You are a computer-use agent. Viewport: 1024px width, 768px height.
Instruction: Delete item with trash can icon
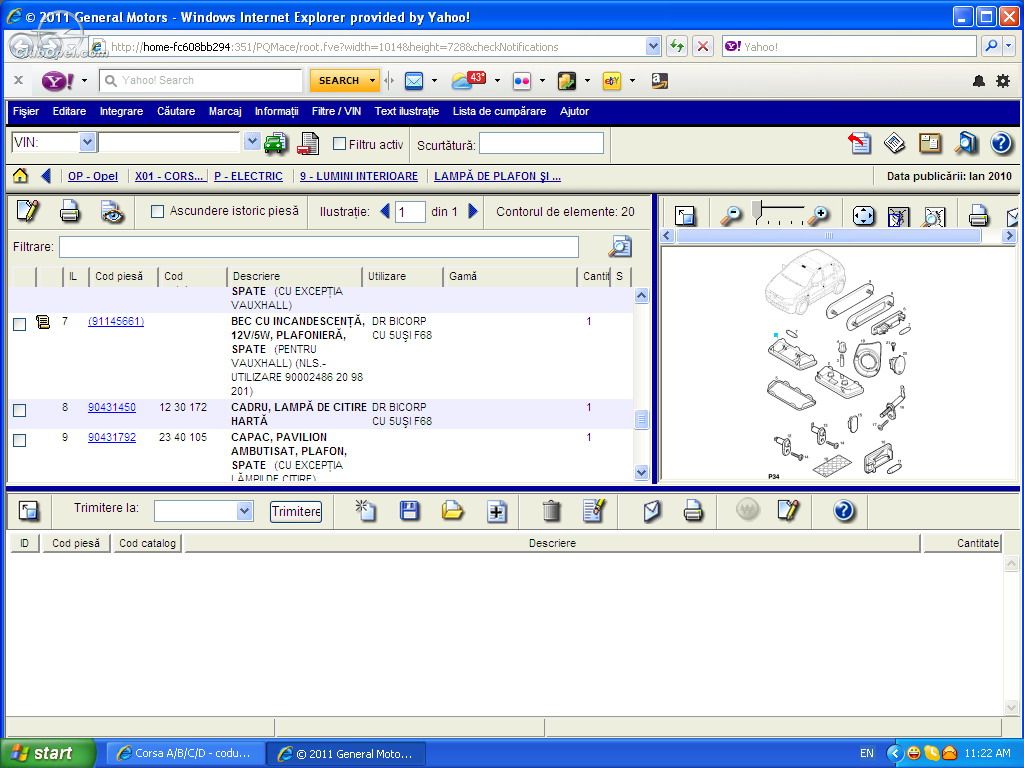pos(551,511)
